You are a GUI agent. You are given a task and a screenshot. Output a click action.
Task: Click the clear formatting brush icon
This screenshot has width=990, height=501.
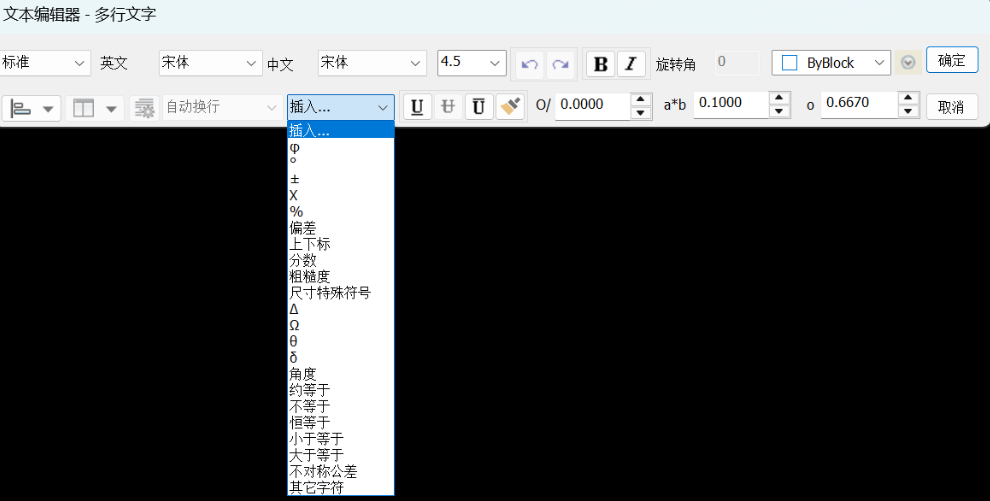[510, 106]
